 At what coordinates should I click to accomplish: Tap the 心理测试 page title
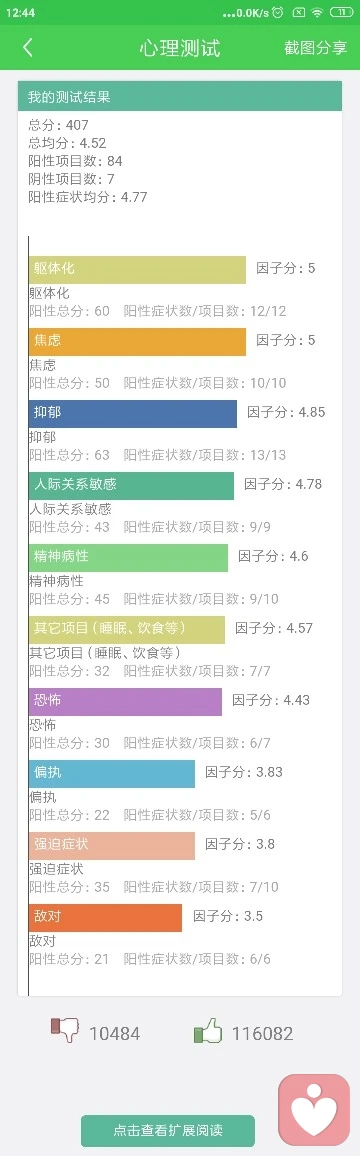180,49
